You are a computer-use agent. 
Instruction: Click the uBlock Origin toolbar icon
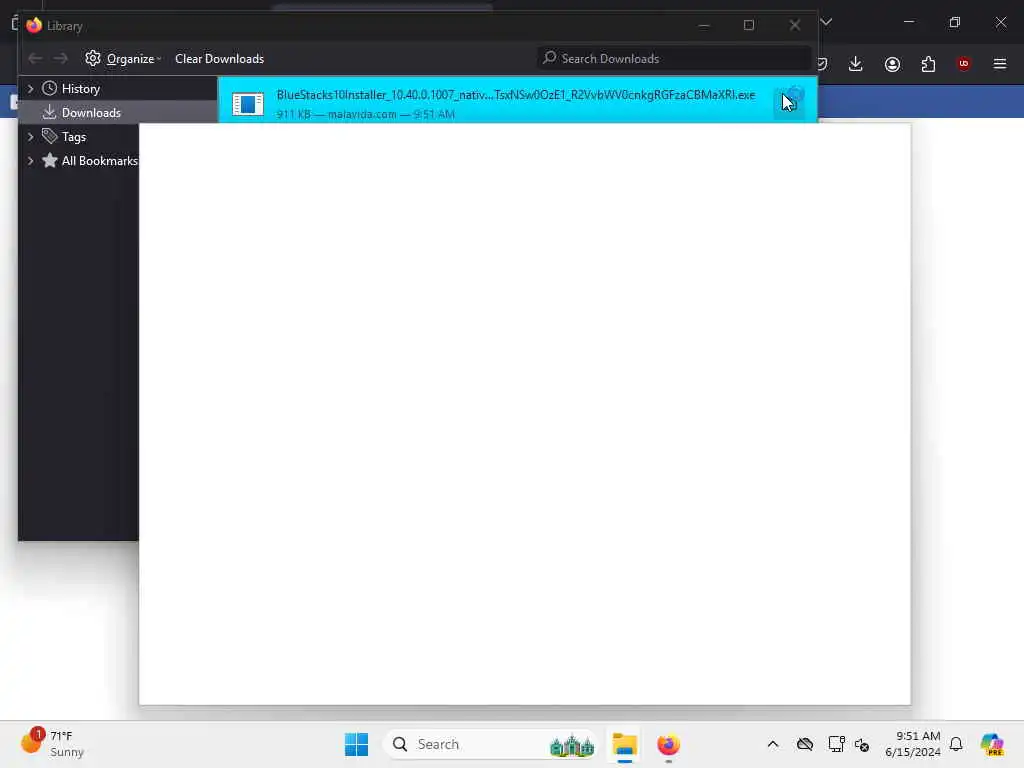(x=963, y=64)
